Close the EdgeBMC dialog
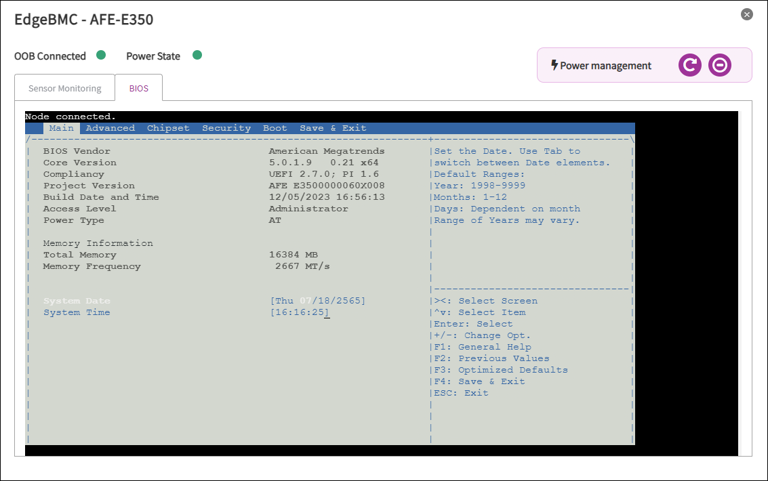The height and width of the screenshot is (481, 768). [746, 14]
